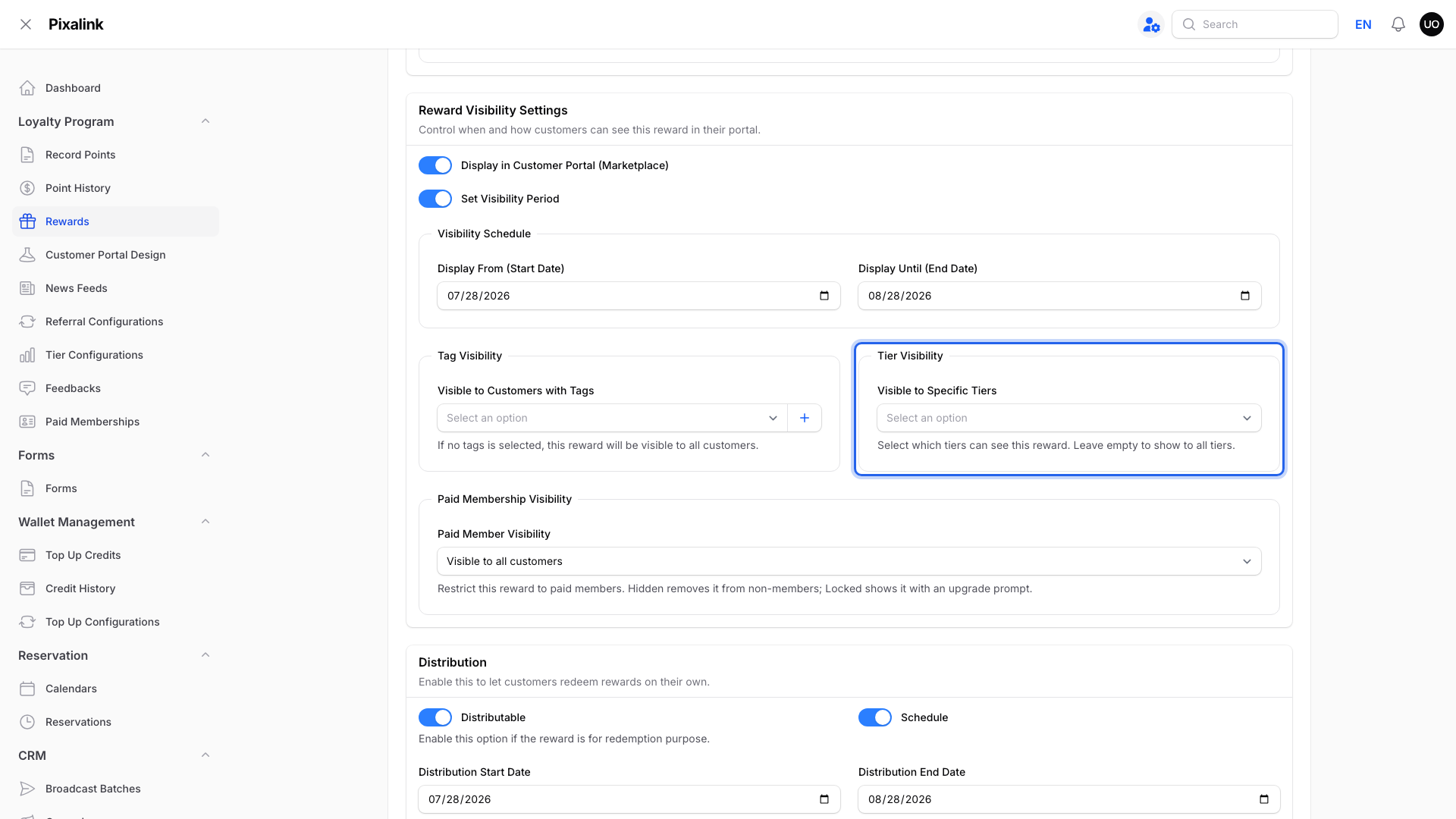Click the Rewards gift icon
The width and height of the screenshot is (1456, 819).
point(27,221)
